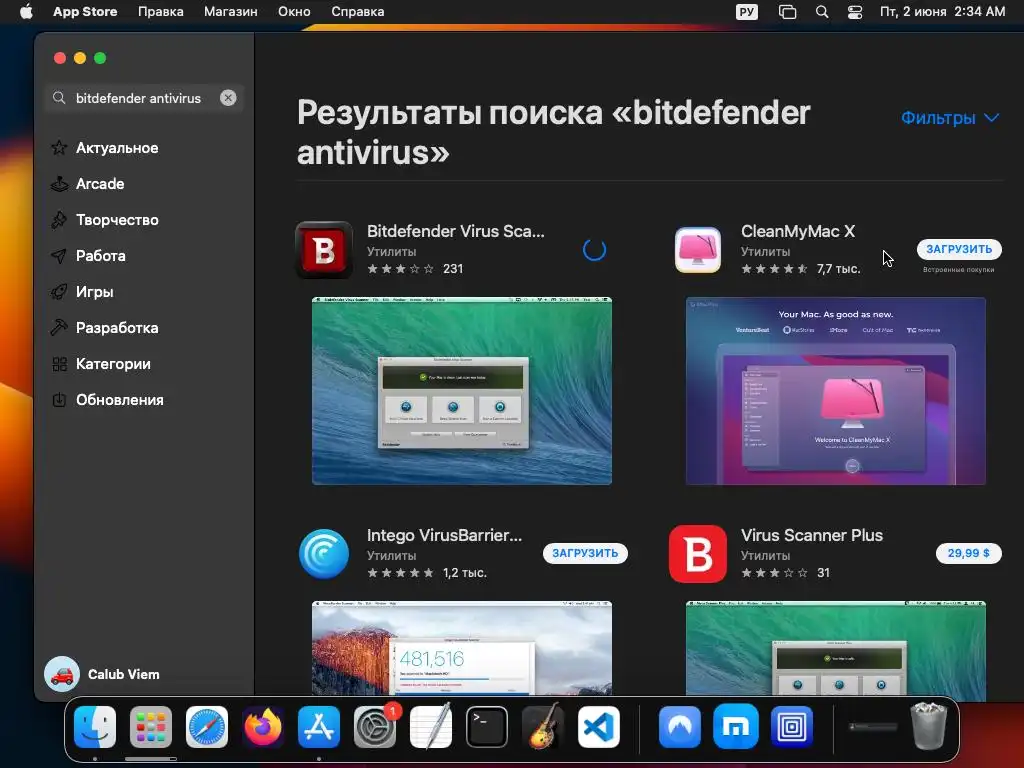Viewport: 1024px width, 768px height.
Task: Click the Bitdefender rating count 231
Action: point(453,268)
